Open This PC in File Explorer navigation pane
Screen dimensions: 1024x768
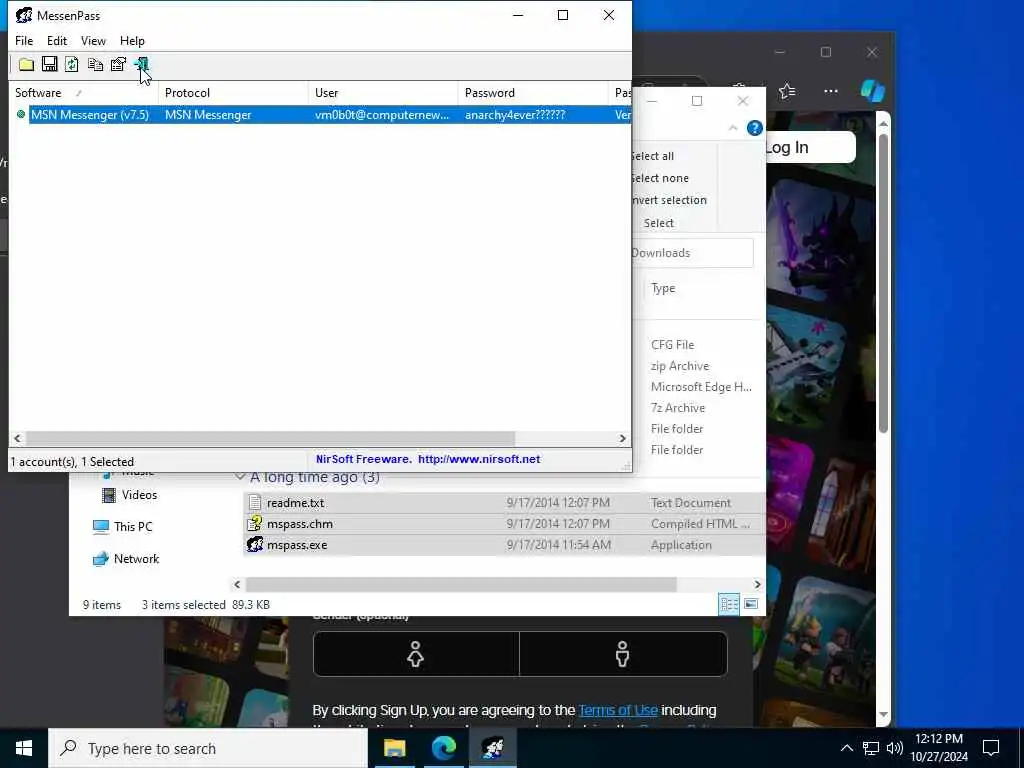click(x=122, y=526)
